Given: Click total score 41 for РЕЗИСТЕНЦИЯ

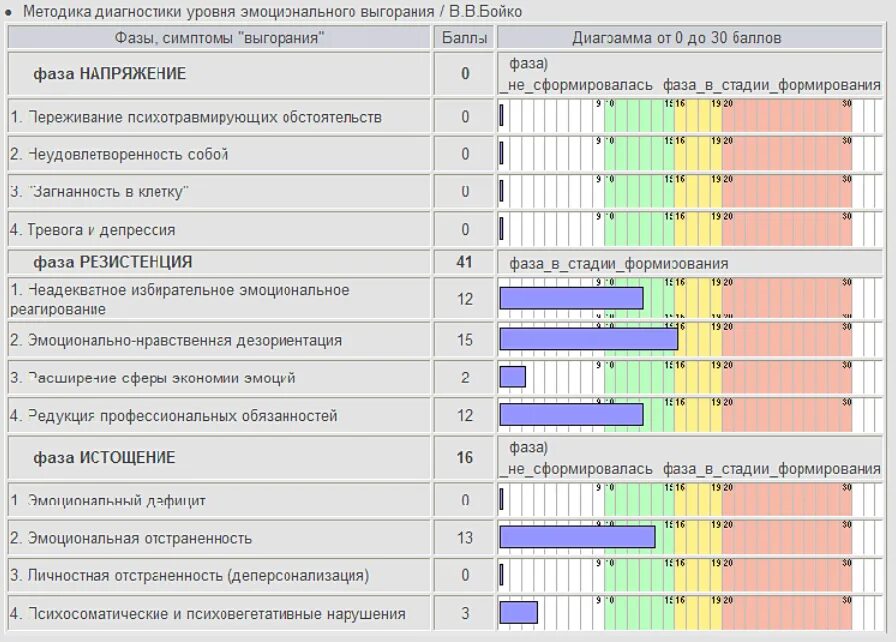Looking at the screenshot, I should pyautogui.click(x=464, y=262).
